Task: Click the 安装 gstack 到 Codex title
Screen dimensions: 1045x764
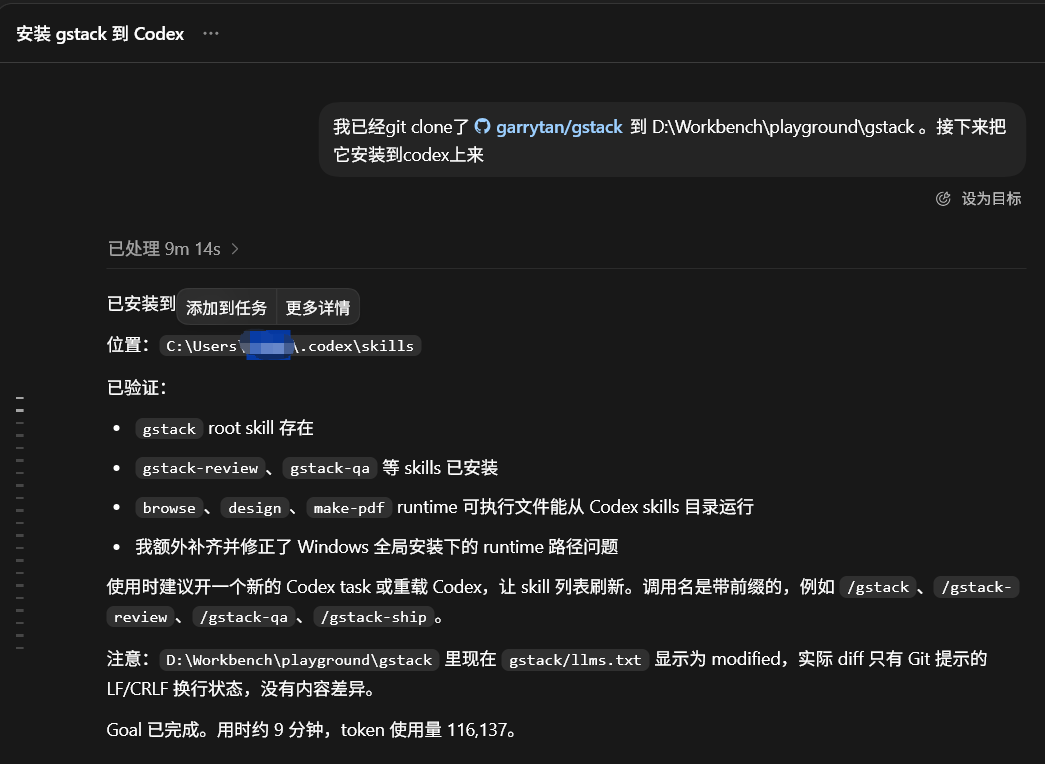Action: pyautogui.click(x=100, y=33)
